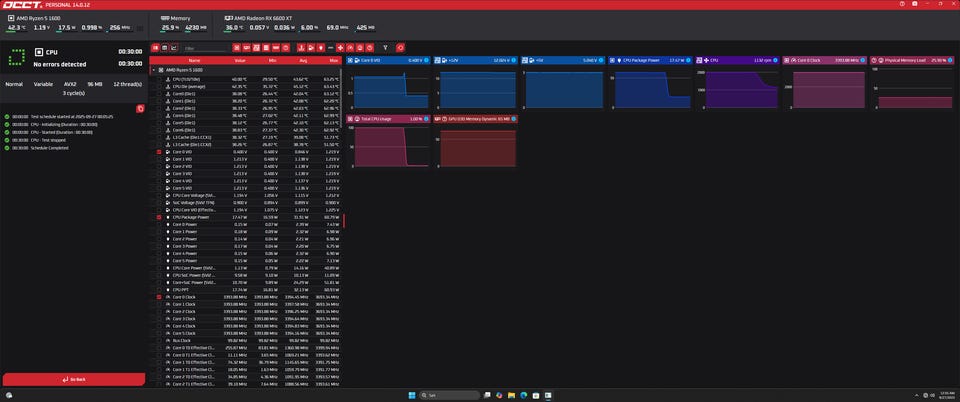Switch to the graph view mode icon
Viewport: 960px width, 402px height.
coord(174,47)
